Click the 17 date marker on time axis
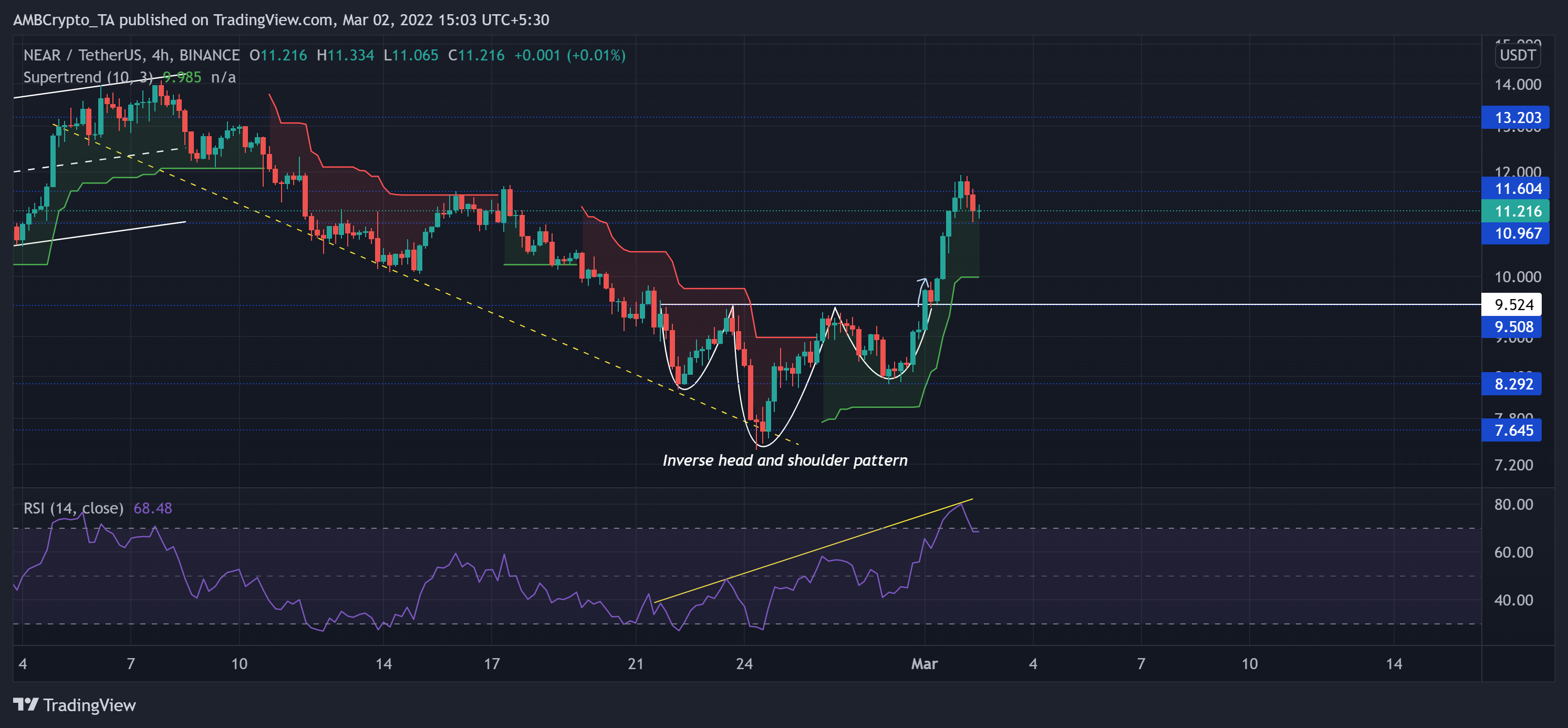The width and height of the screenshot is (1568, 728). [491, 664]
